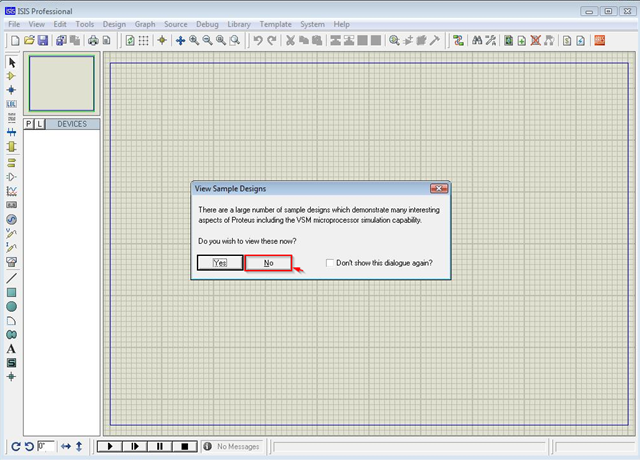The height and width of the screenshot is (460, 640).
Task: Select the Generator mode sine icon
Action: 11,220
